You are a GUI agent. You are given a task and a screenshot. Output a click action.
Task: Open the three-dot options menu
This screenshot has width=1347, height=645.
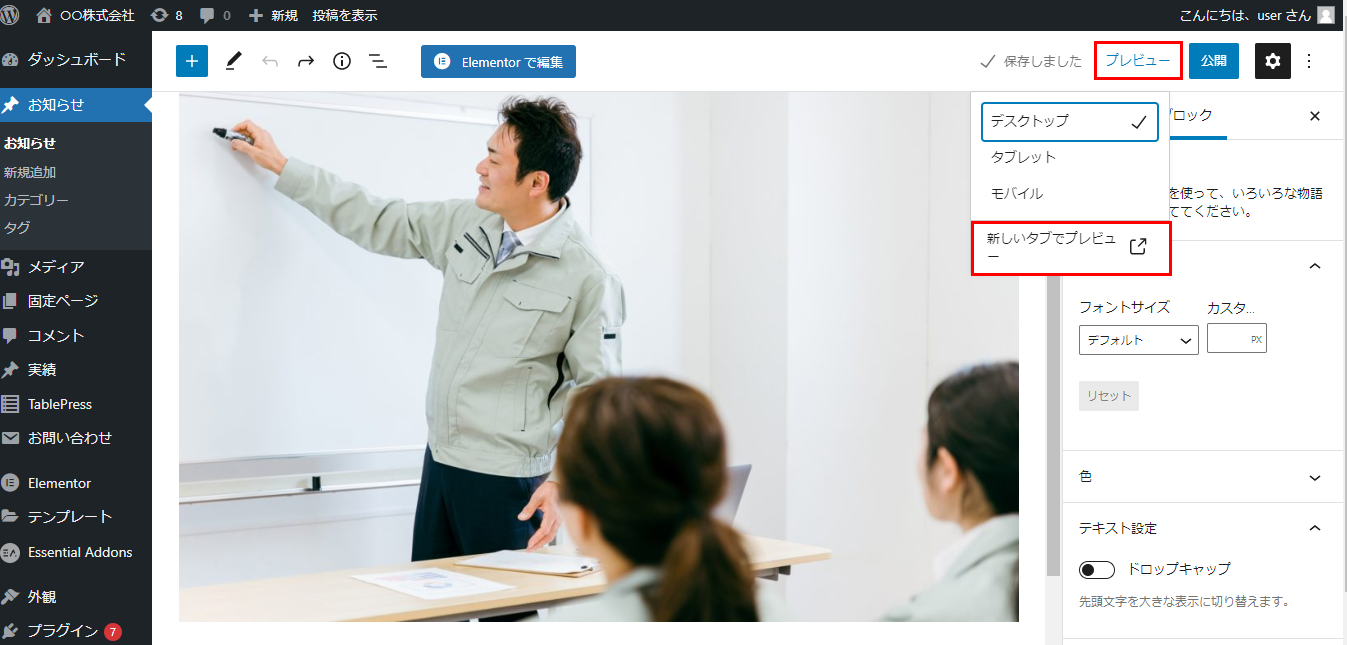click(x=1310, y=61)
